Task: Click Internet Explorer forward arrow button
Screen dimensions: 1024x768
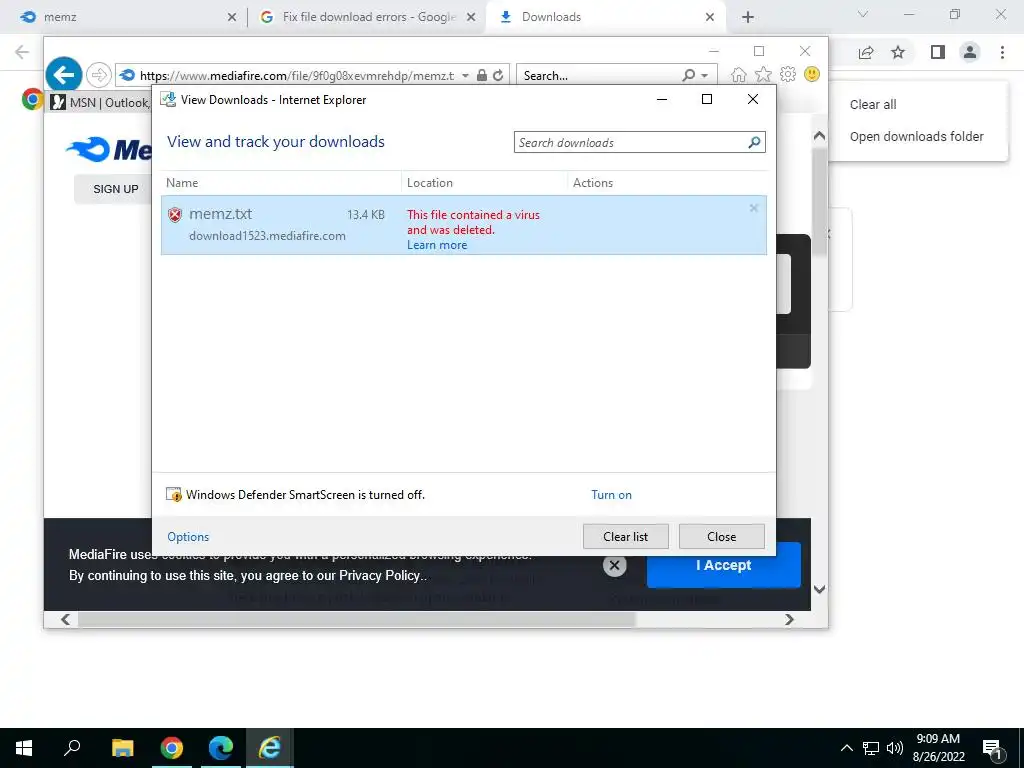Action: coord(99,75)
